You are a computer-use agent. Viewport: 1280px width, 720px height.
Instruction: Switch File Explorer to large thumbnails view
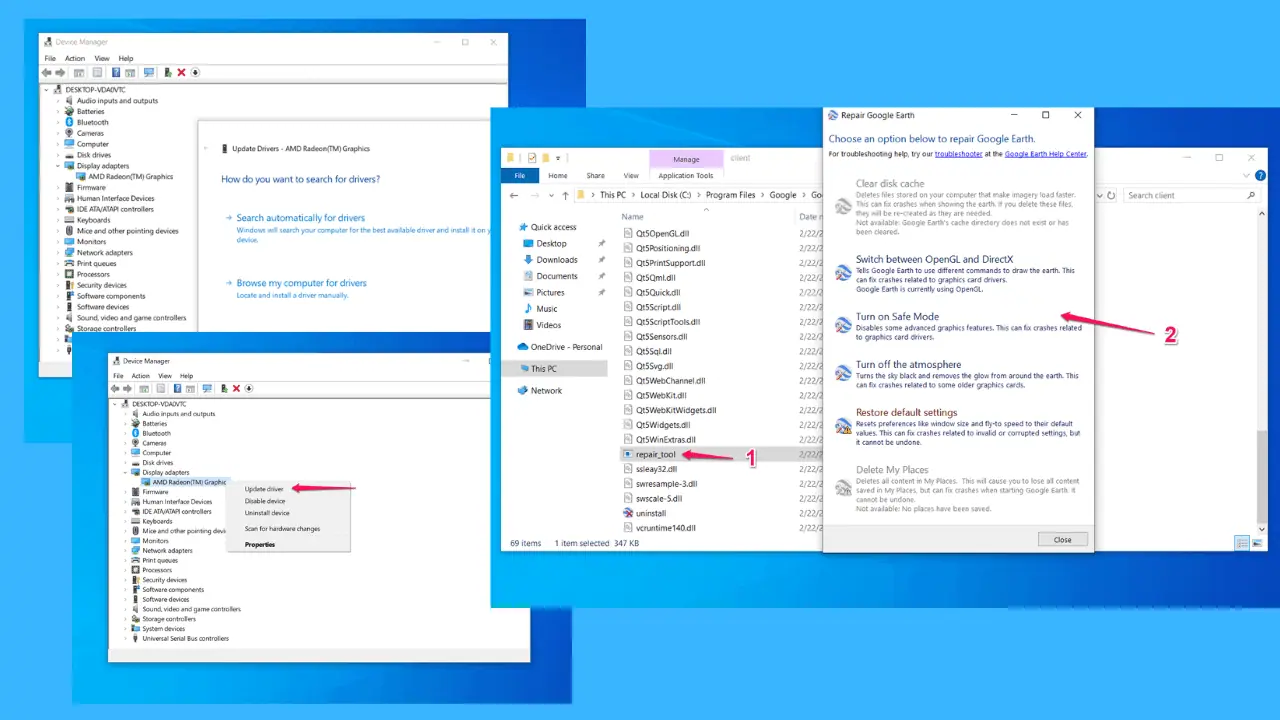(1257, 543)
